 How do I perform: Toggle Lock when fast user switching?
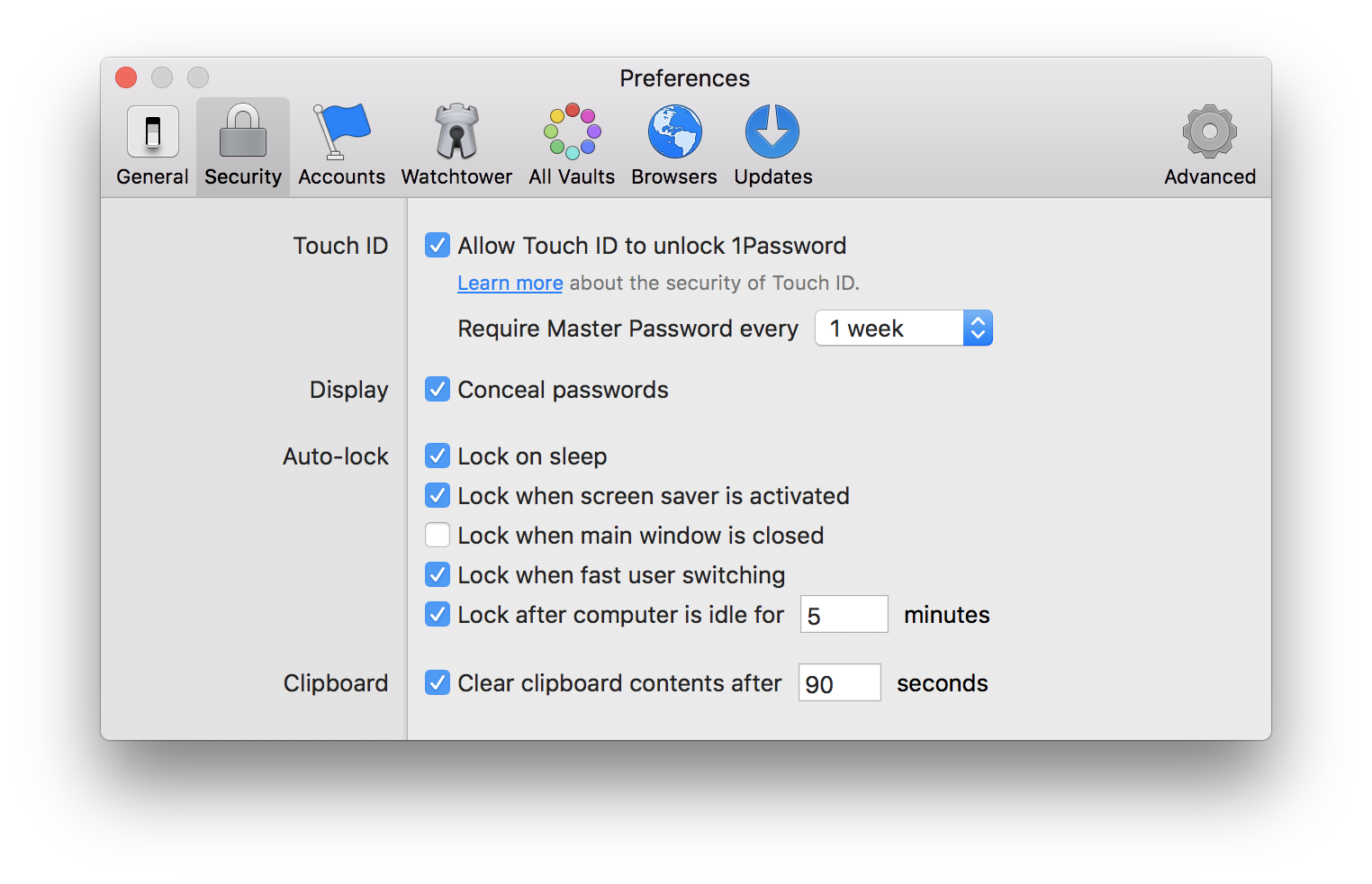(438, 574)
